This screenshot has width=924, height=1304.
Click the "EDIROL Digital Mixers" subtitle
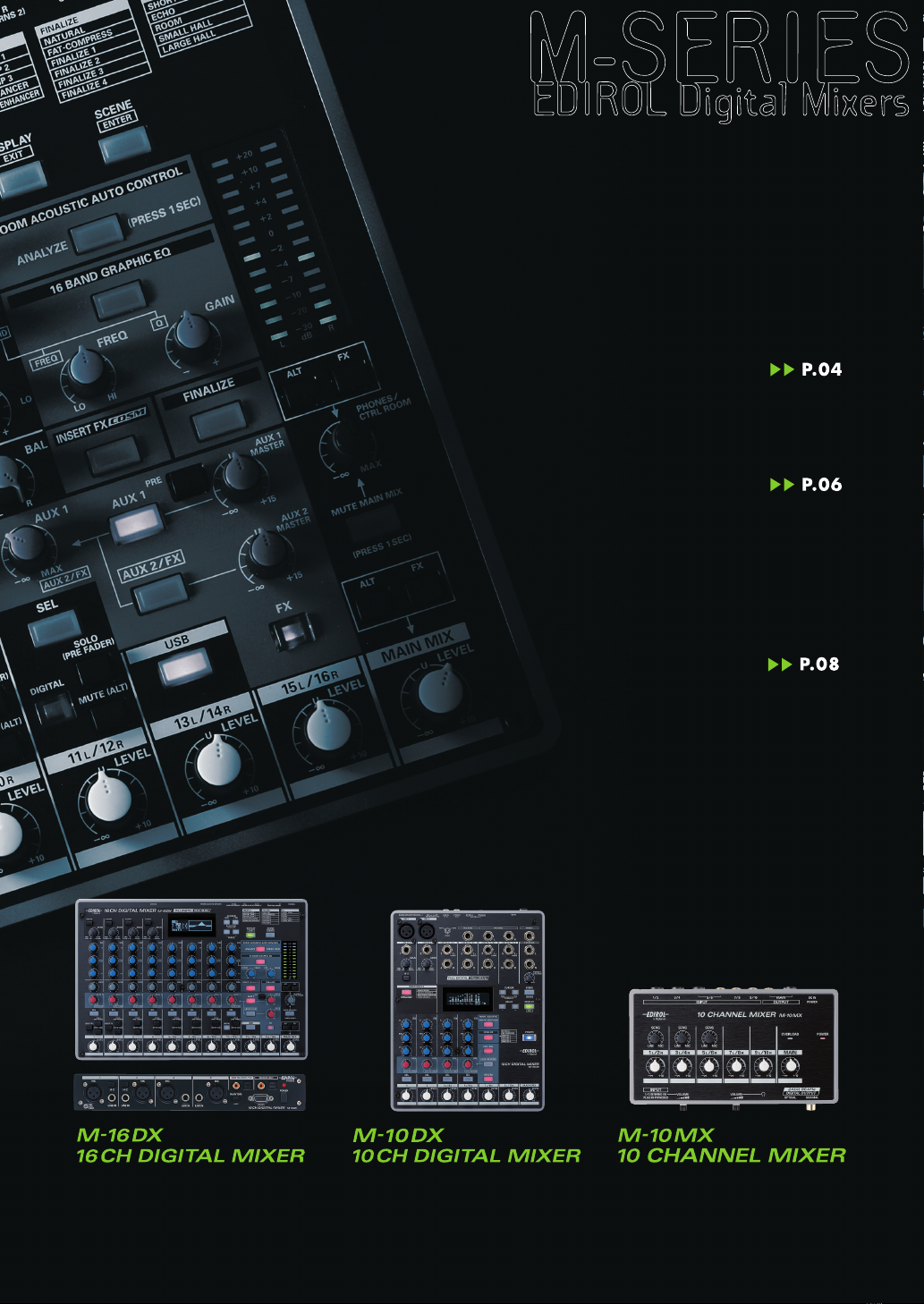pos(721,103)
